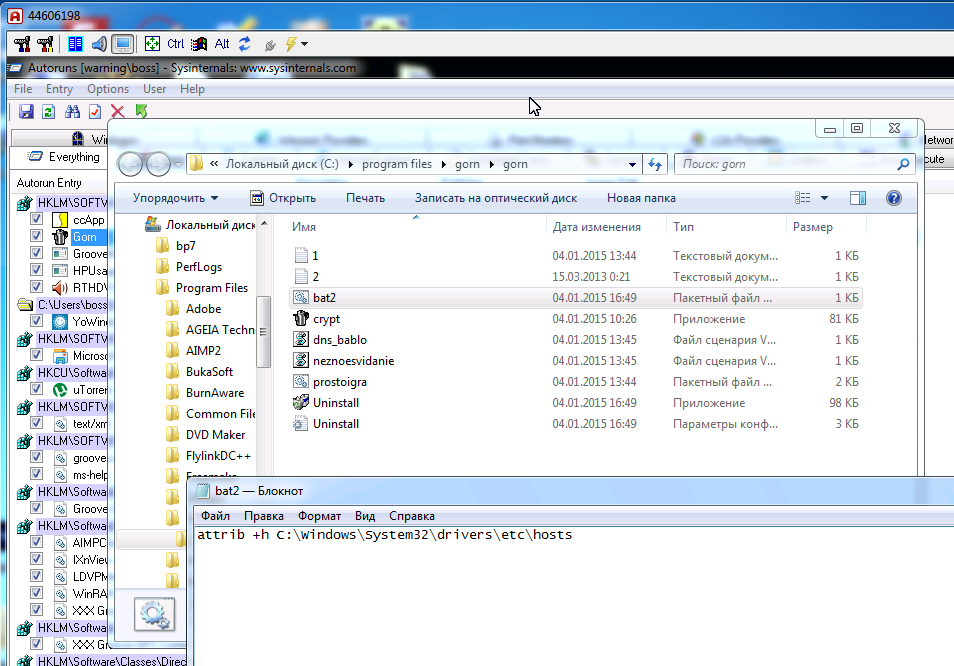This screenshot has width=954, height=666.
Task: Open the view options dropdown arrow
Action: (x=824, y=198)
